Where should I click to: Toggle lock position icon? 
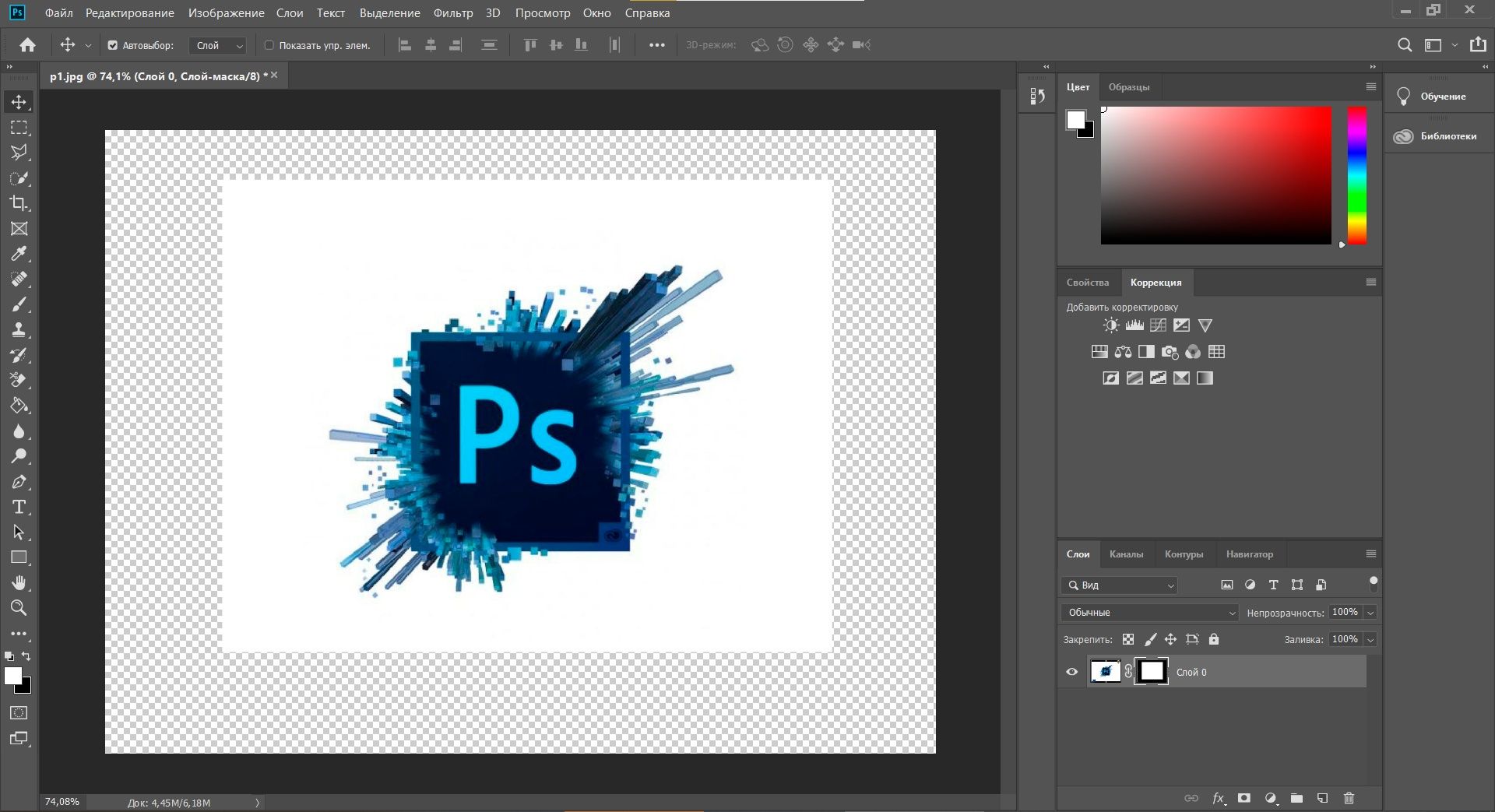1170,639
